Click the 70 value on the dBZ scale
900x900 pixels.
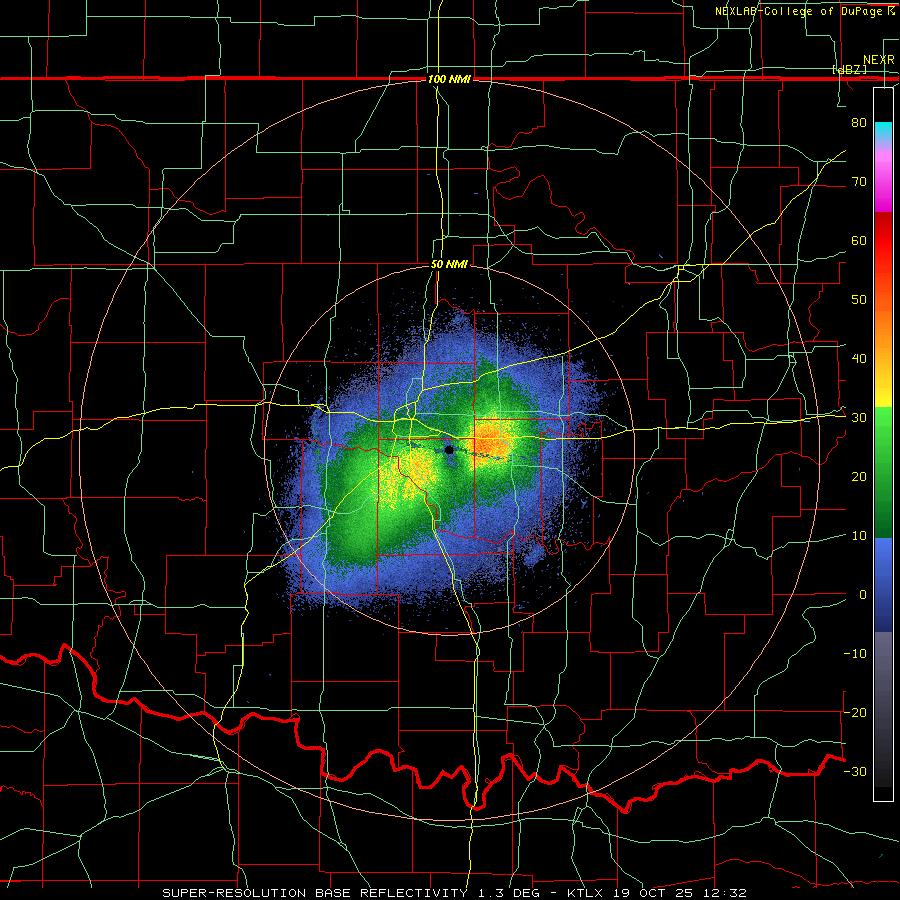coord(859,182)
